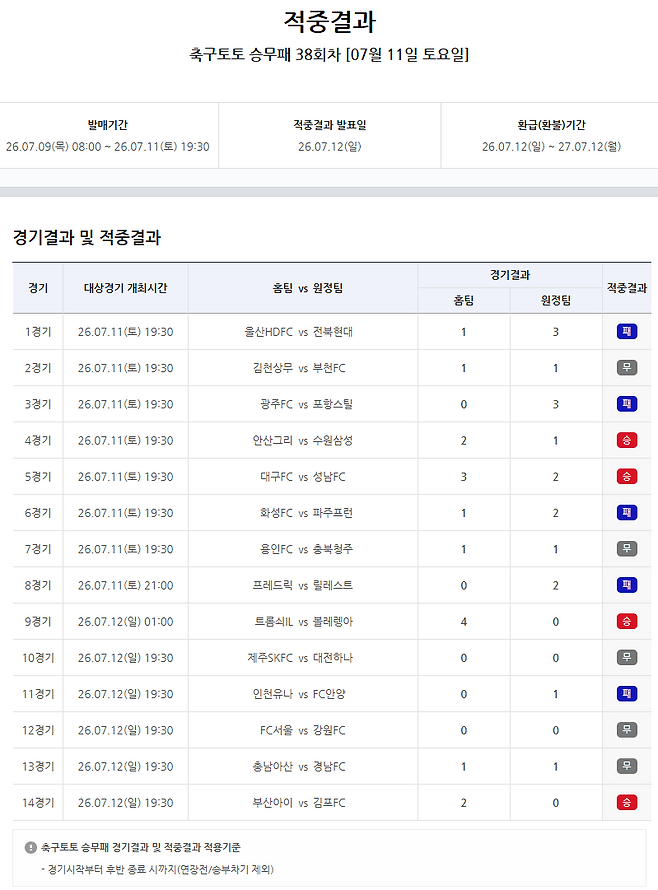Viewport: 658px width, 890px height.
Task: Click the 8경기 time 26.07.11(토) 21:00
Action: pyautogui.click(x=125, y=585)
